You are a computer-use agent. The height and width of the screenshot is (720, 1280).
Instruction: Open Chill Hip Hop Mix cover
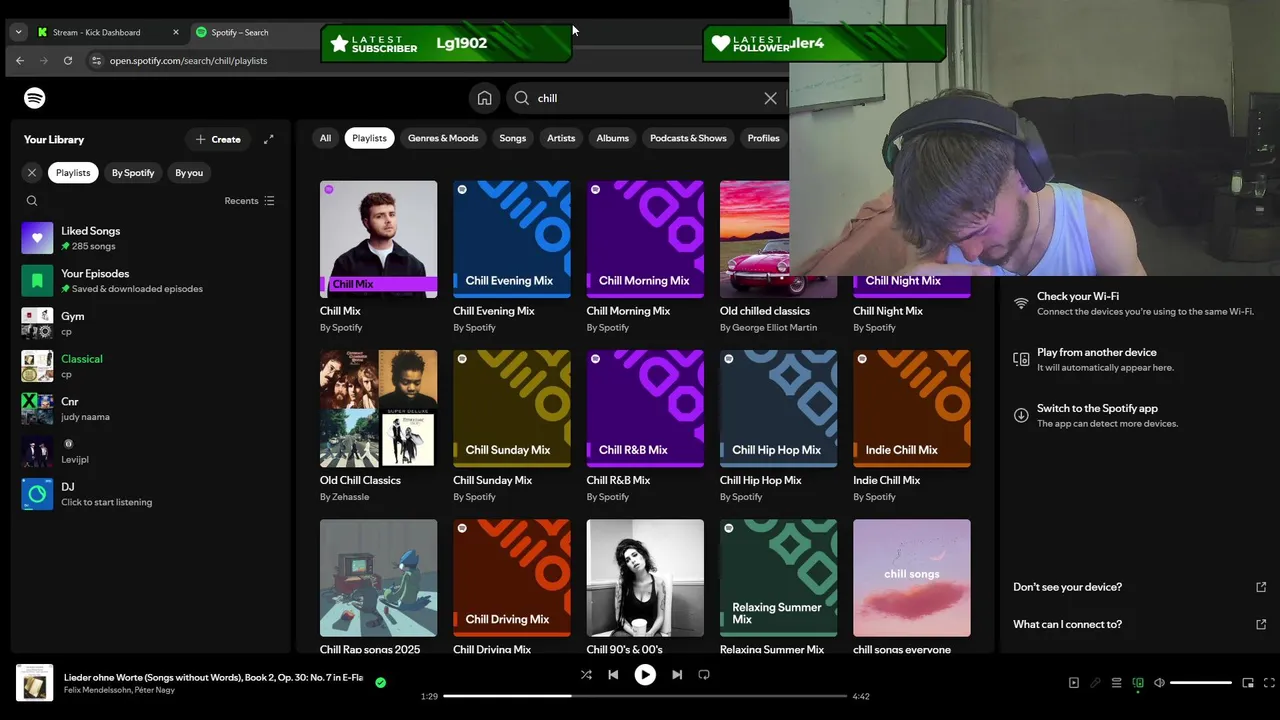point(778,408)
